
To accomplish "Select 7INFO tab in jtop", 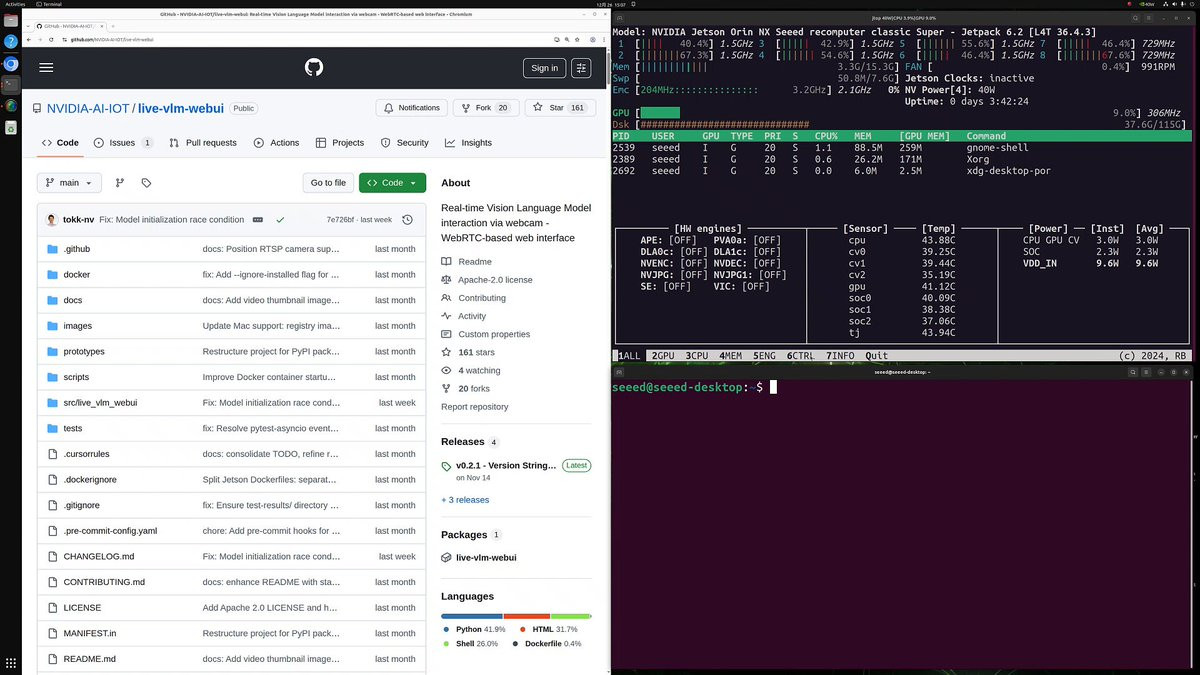I will point(841,356).
